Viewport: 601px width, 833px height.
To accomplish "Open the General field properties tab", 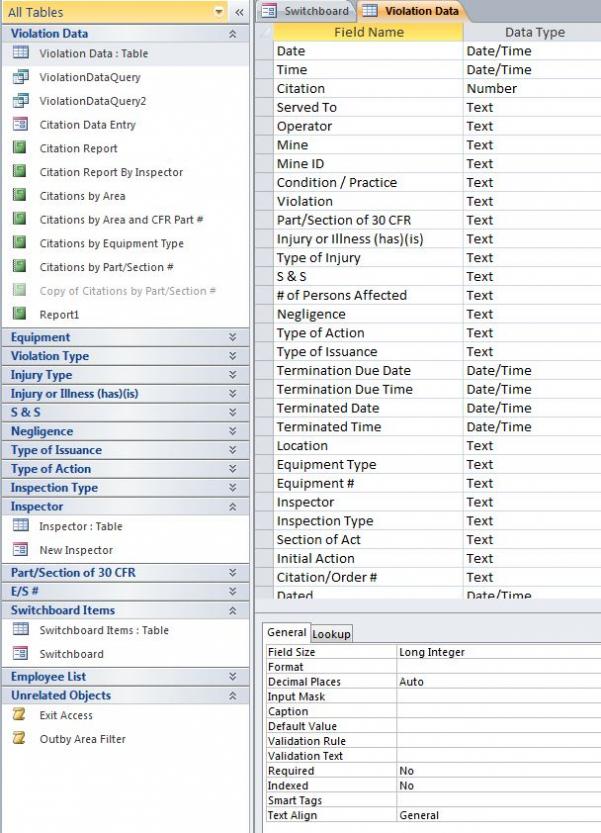I will (286, 632).
